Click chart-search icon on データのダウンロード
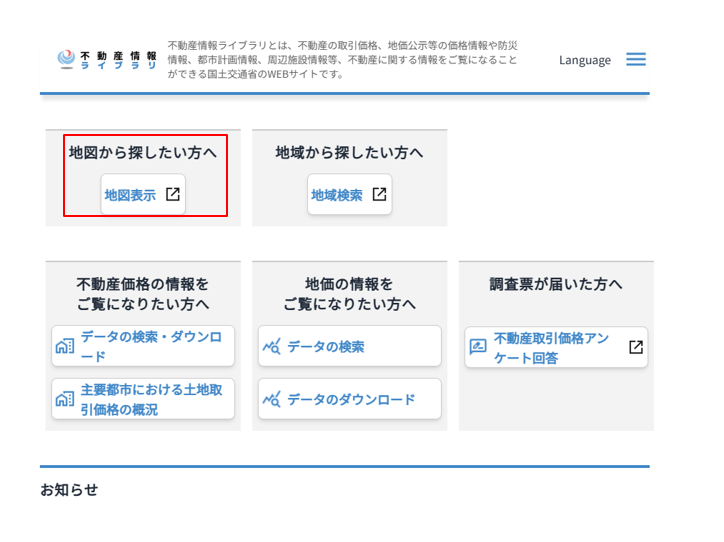 [x=272, y=400]
